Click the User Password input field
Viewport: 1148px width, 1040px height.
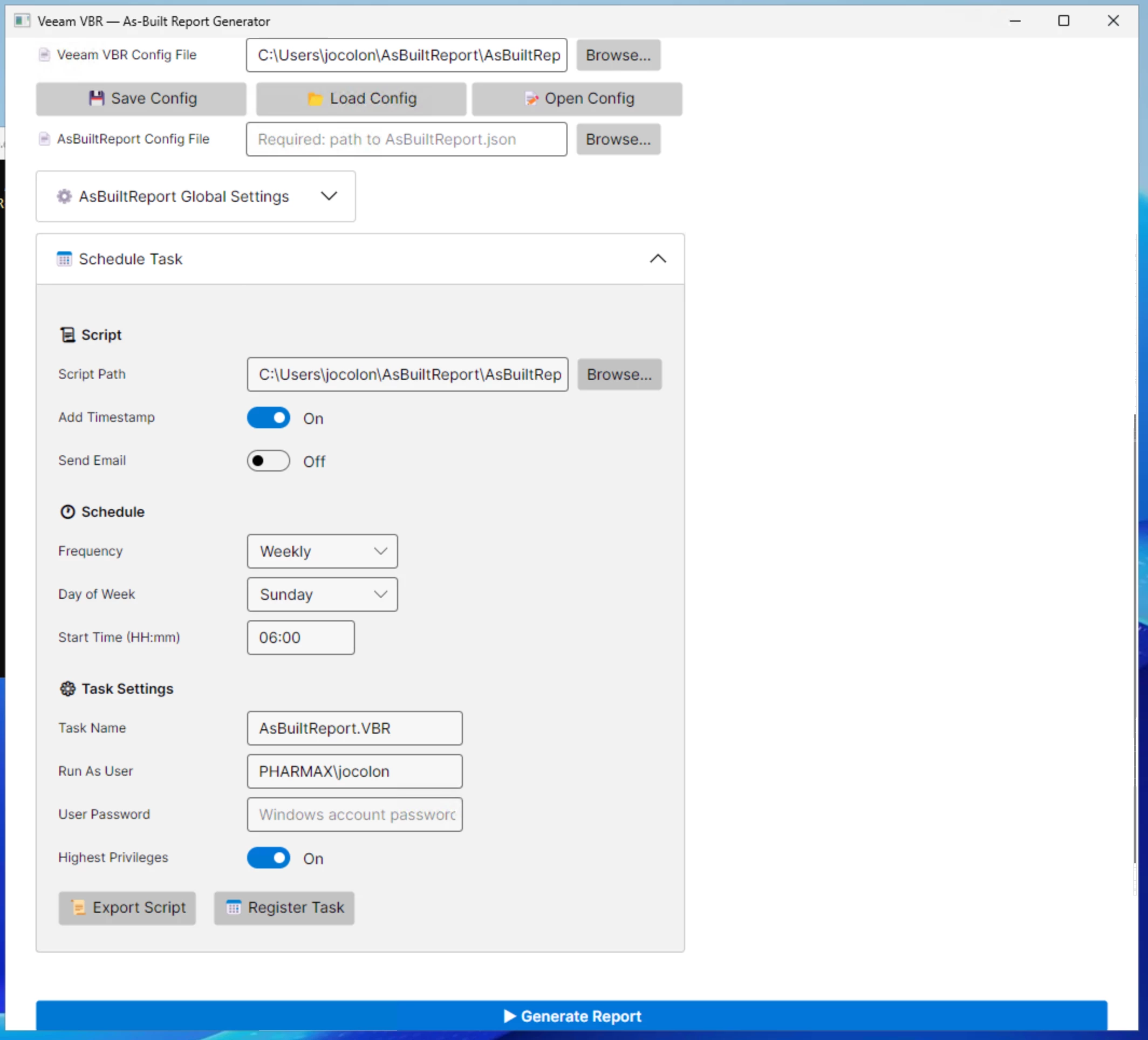click(x=355, y=815)
